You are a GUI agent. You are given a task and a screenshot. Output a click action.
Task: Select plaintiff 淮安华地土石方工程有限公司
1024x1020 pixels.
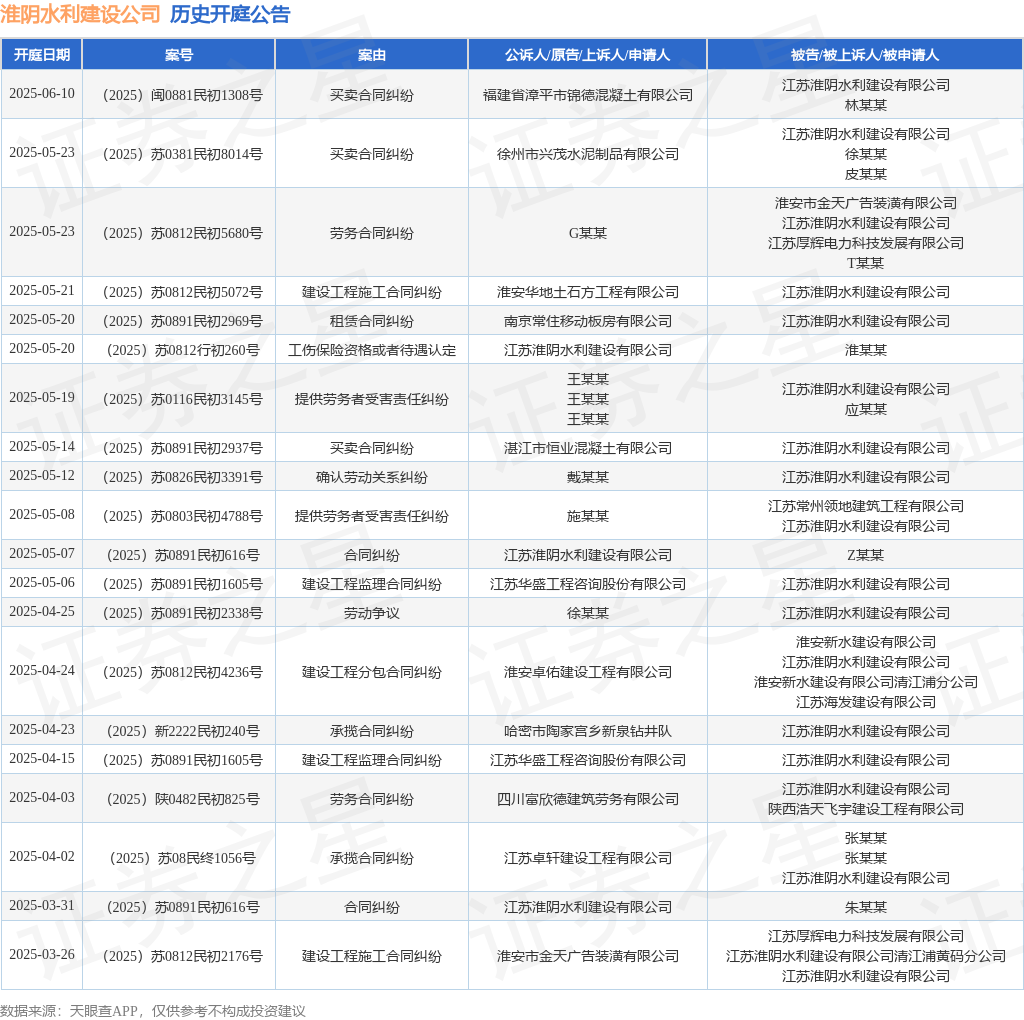coord(588,292)
